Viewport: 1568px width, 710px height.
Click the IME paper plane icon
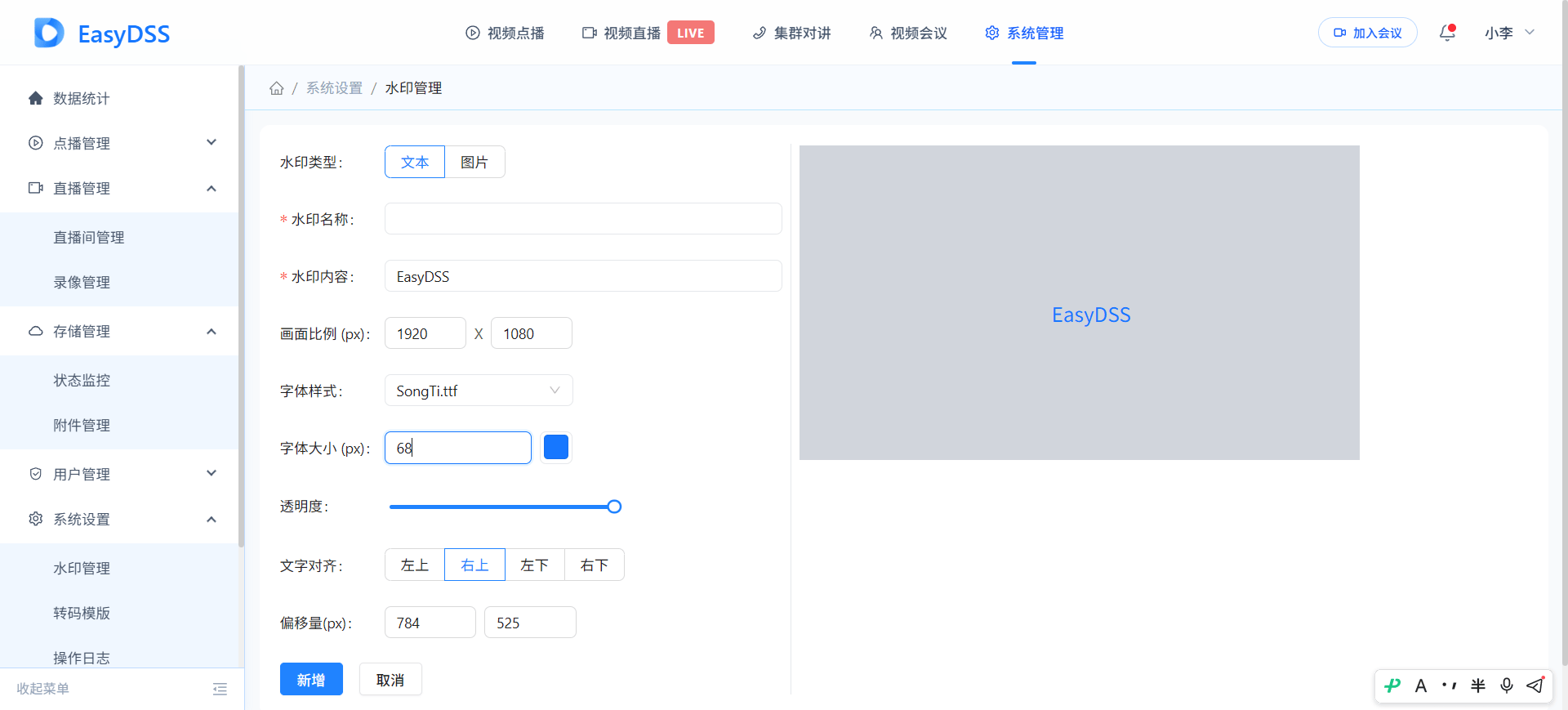[x=1535, y=685]
